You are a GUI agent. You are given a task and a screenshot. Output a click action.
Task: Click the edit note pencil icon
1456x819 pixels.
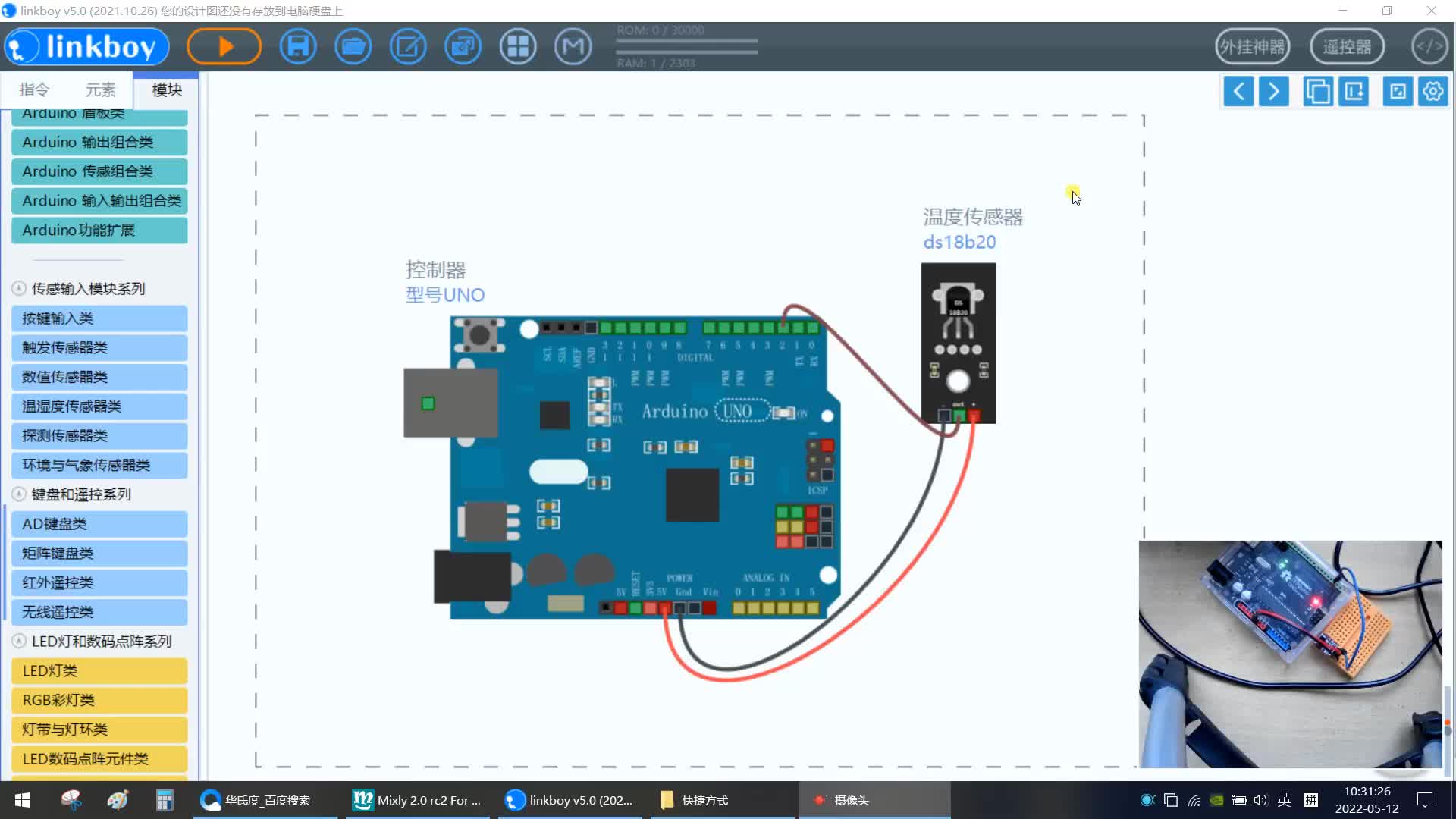coord(408,47)
